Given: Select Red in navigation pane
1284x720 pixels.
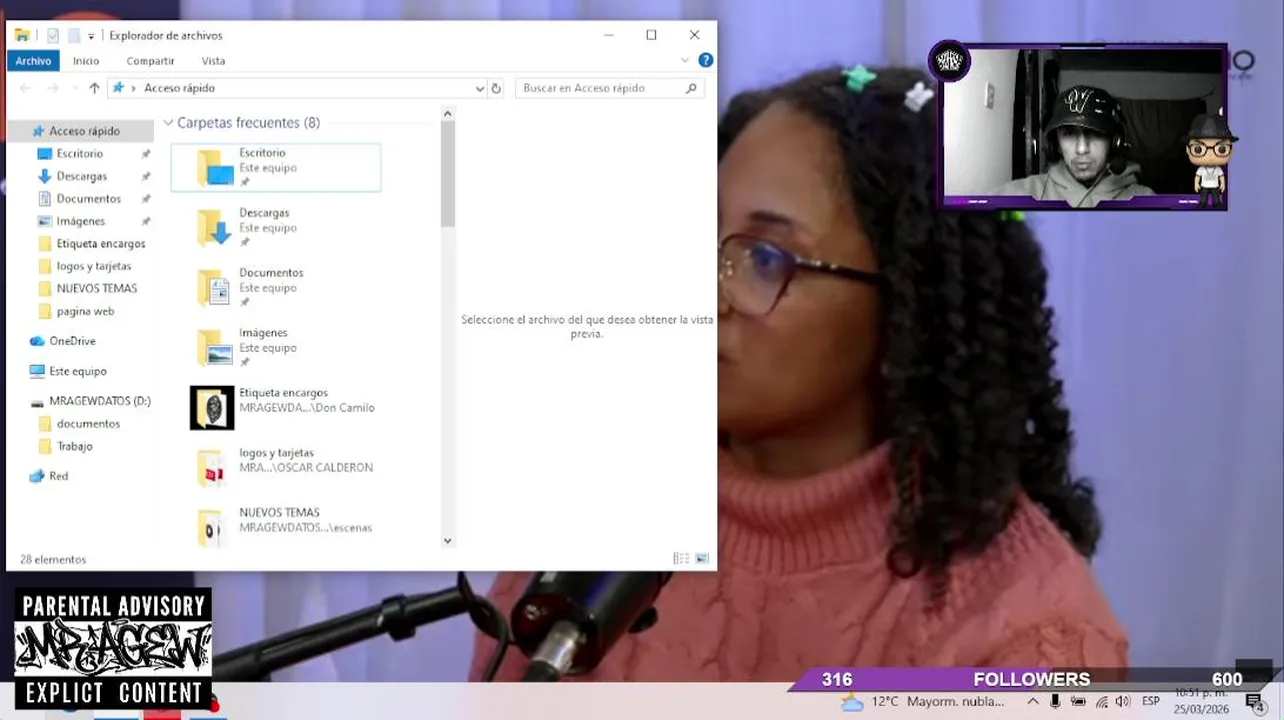Looking at the screenshot, I should point(58,476).
